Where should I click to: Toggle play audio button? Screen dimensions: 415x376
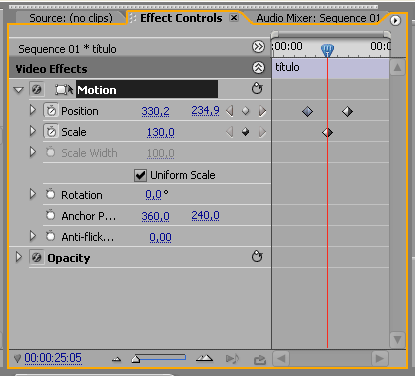point(232,359)
